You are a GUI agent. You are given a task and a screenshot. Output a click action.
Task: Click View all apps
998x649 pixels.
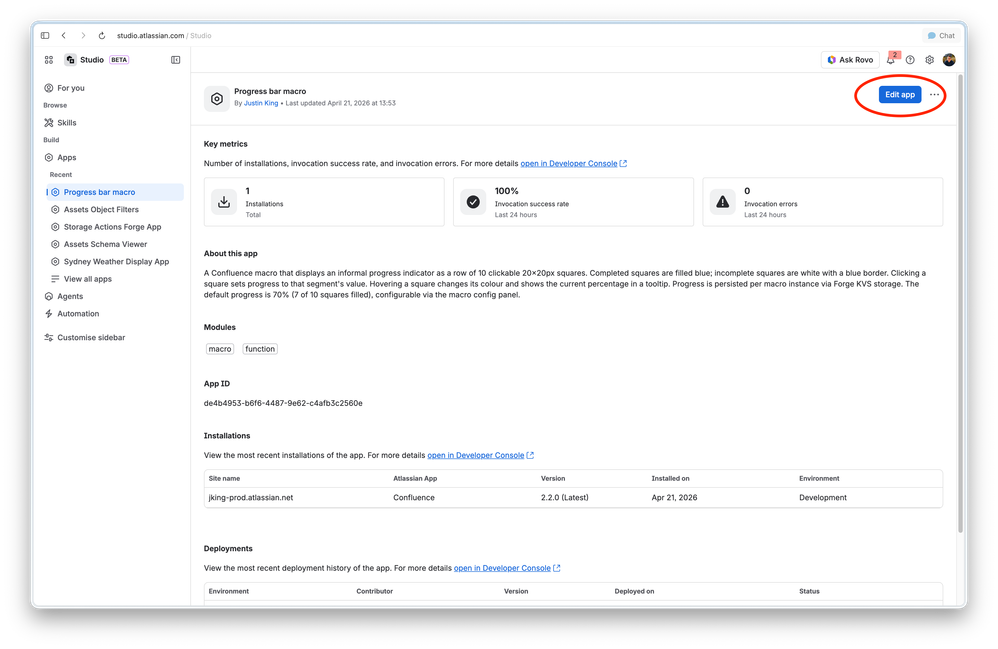87,279
